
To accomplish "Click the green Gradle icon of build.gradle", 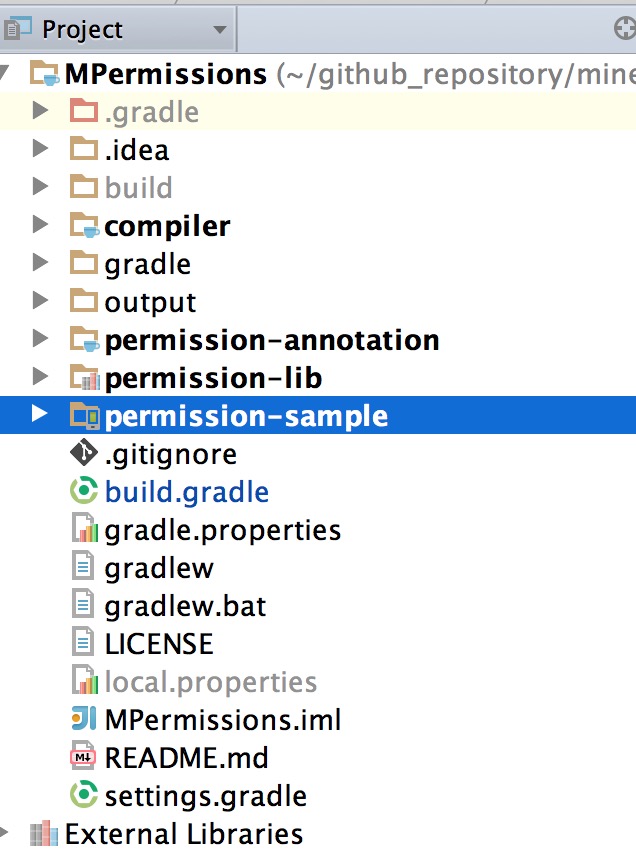I will tap(84, 490).
